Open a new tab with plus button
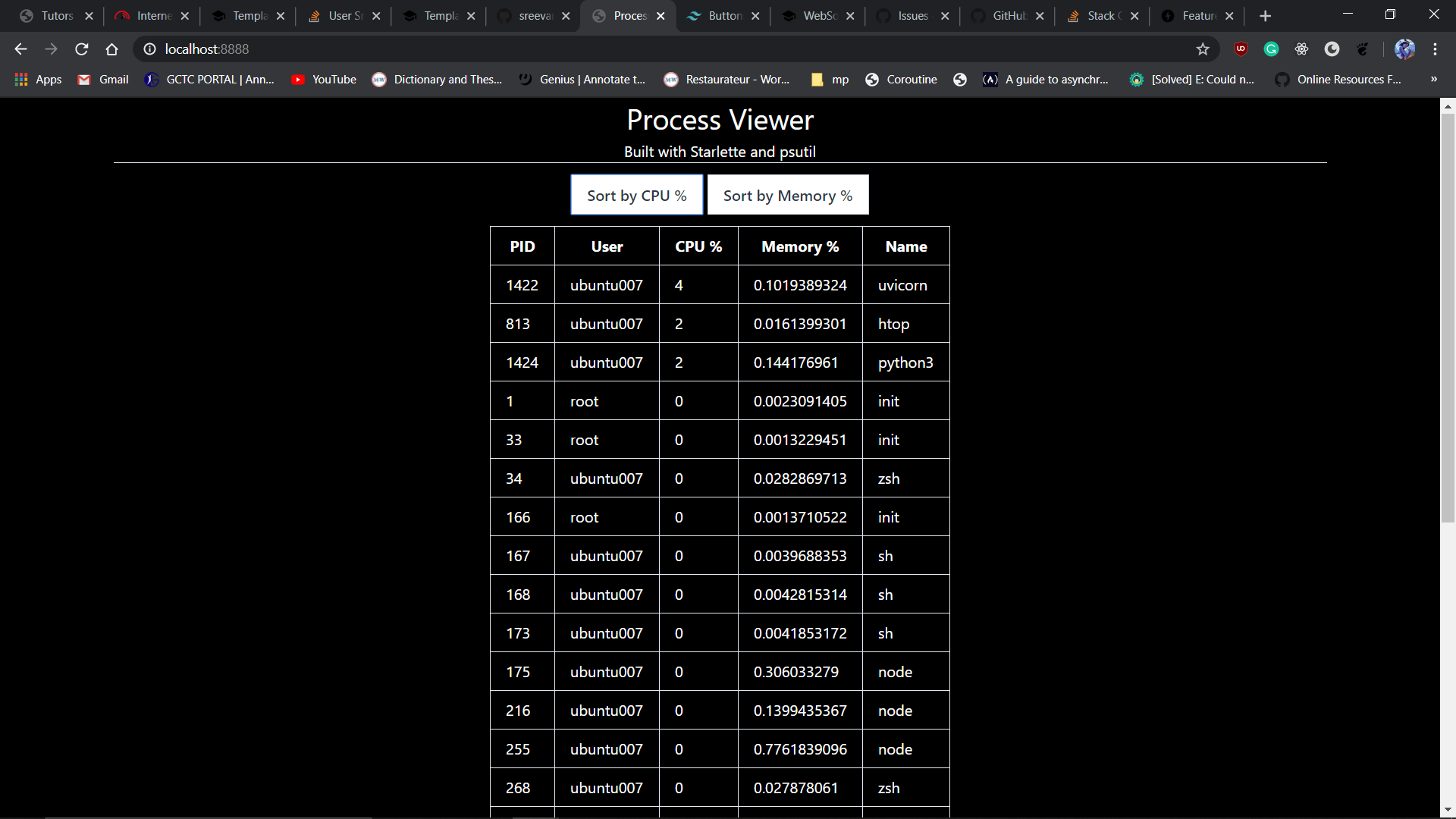1456x819 pixels. 1265,16
